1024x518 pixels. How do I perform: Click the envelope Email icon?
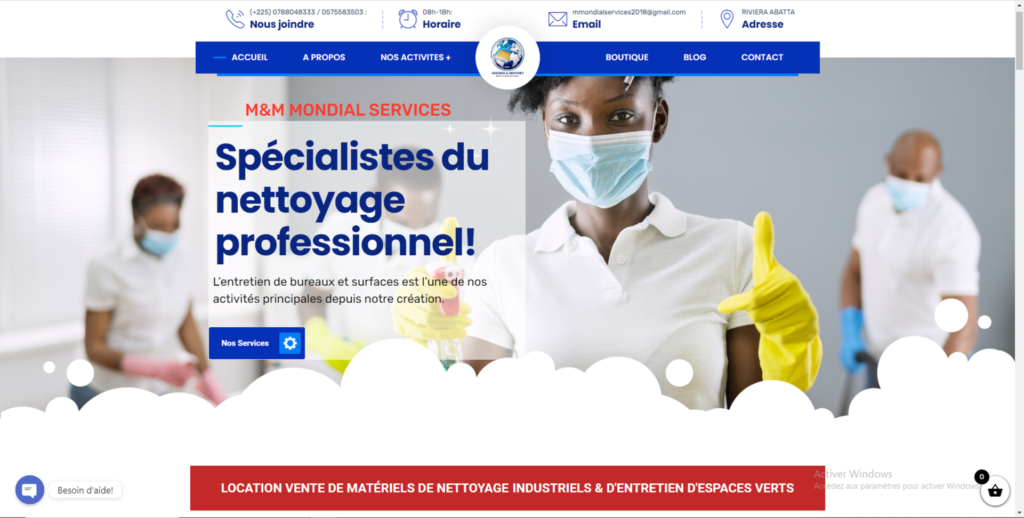pos(557,19)
